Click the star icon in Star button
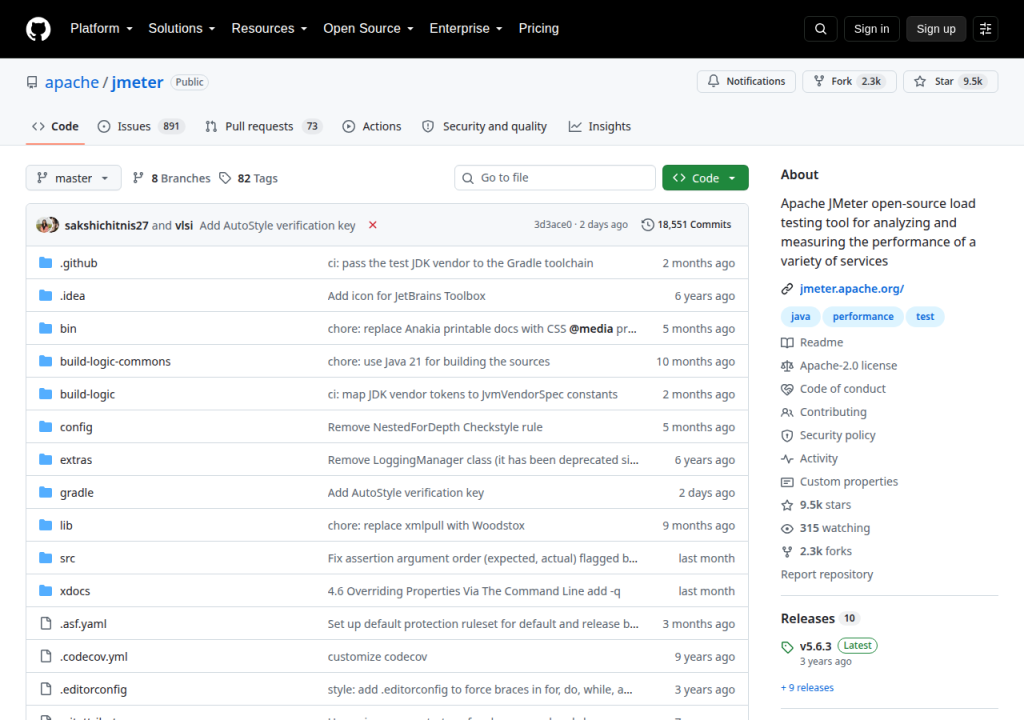The height and width of the screenshot is (720, 1024). (920, 81)
